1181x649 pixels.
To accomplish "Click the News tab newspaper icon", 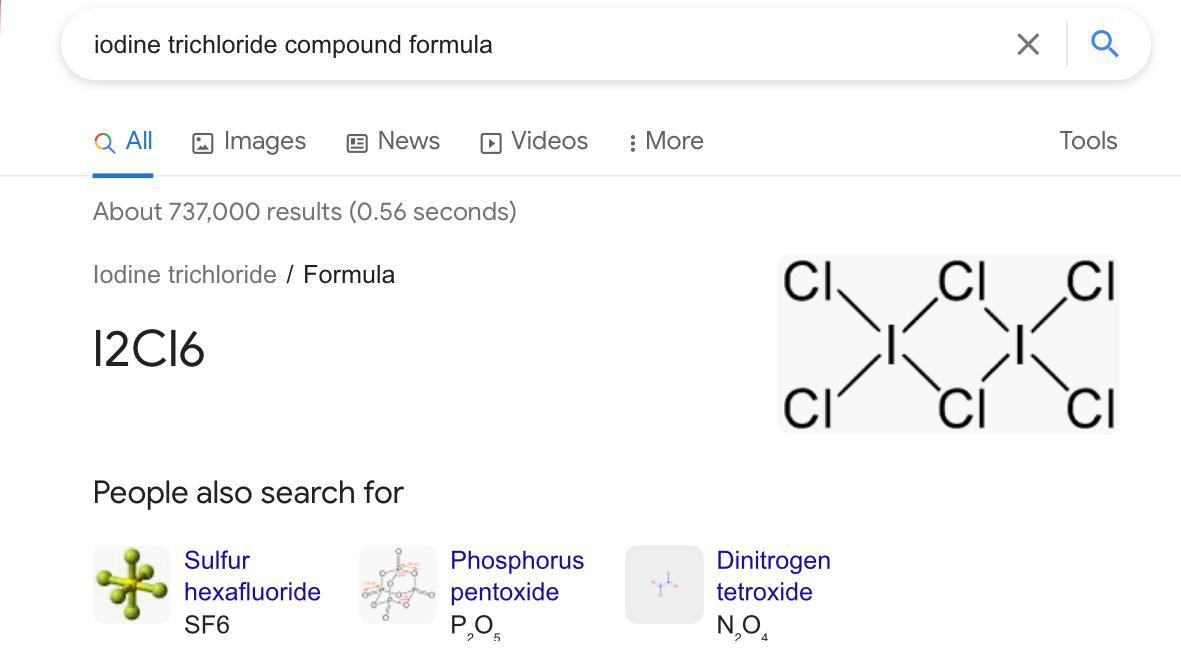I will point(357,143).
